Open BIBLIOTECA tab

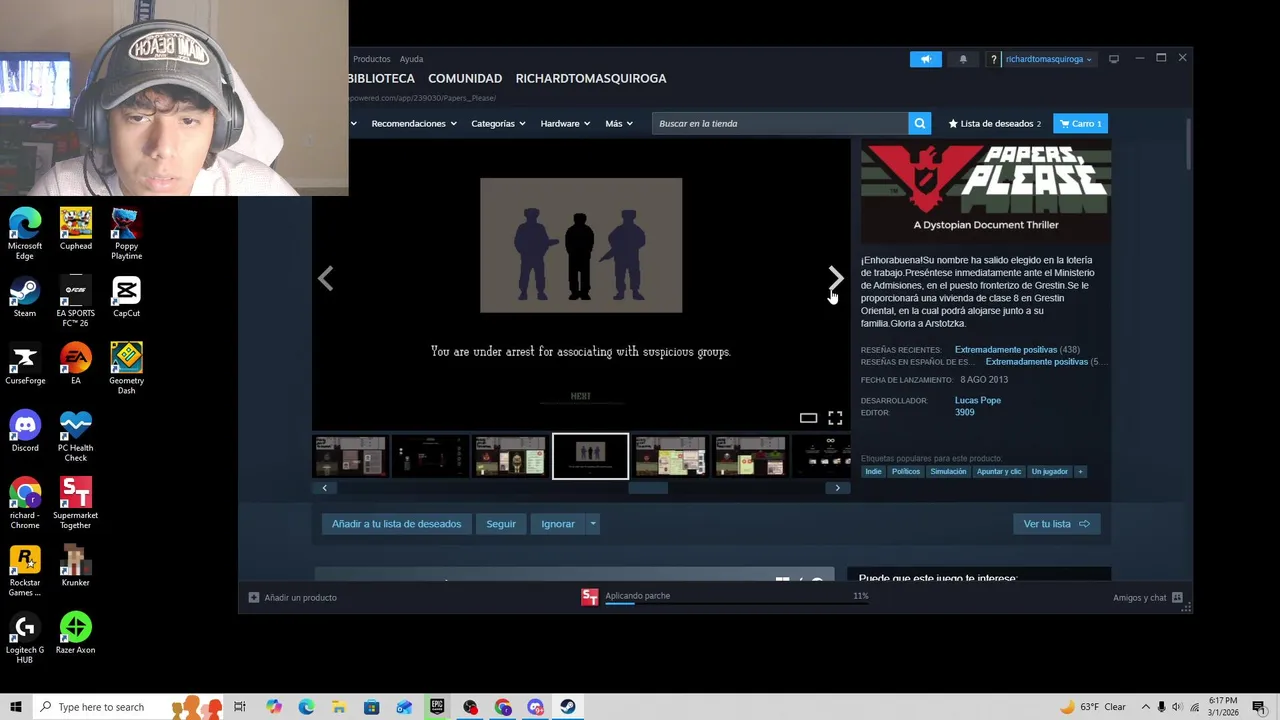click(381, 78)
